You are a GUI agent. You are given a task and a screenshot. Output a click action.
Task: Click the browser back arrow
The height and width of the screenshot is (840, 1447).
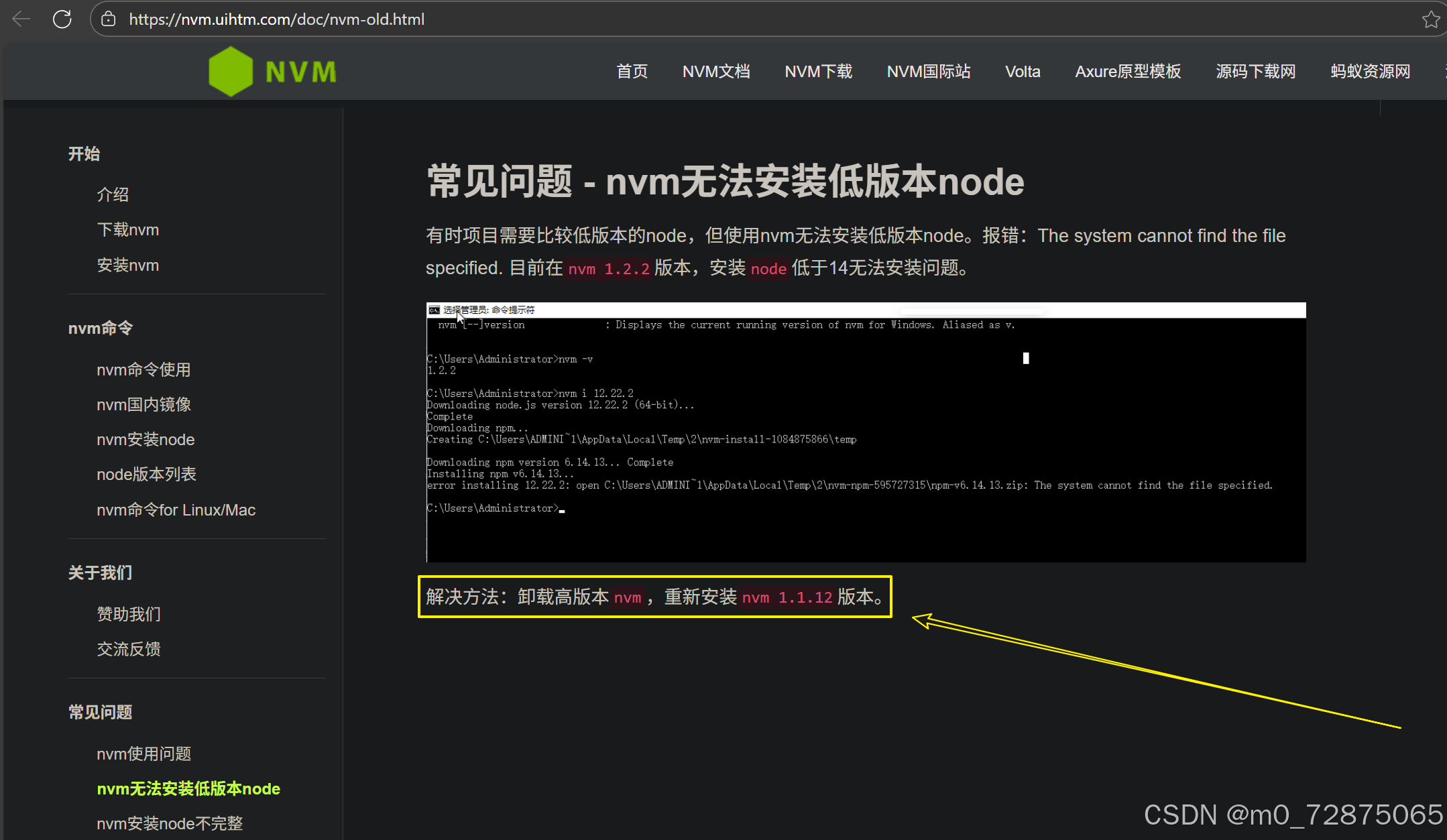tap(21, 19)
